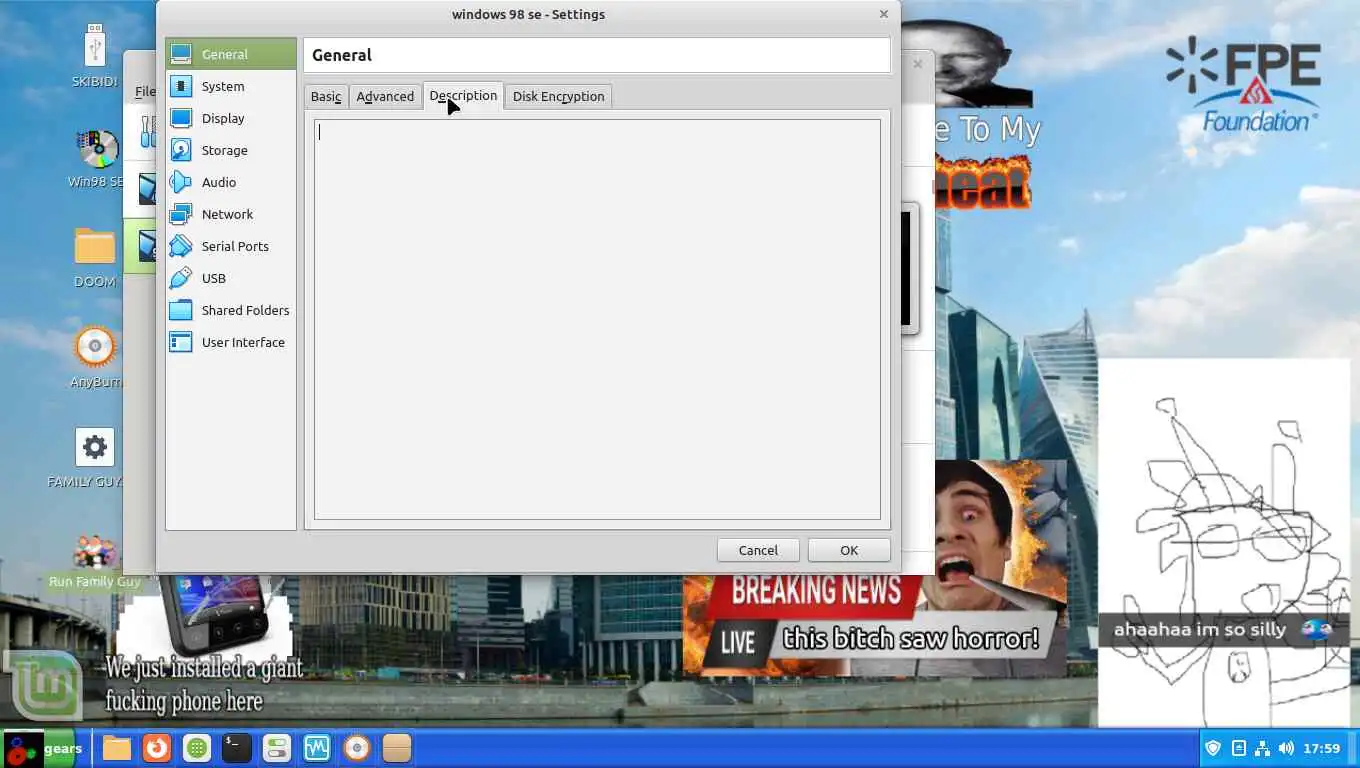
Task: Open the USB settings icon
Action: tap(181, 278)
